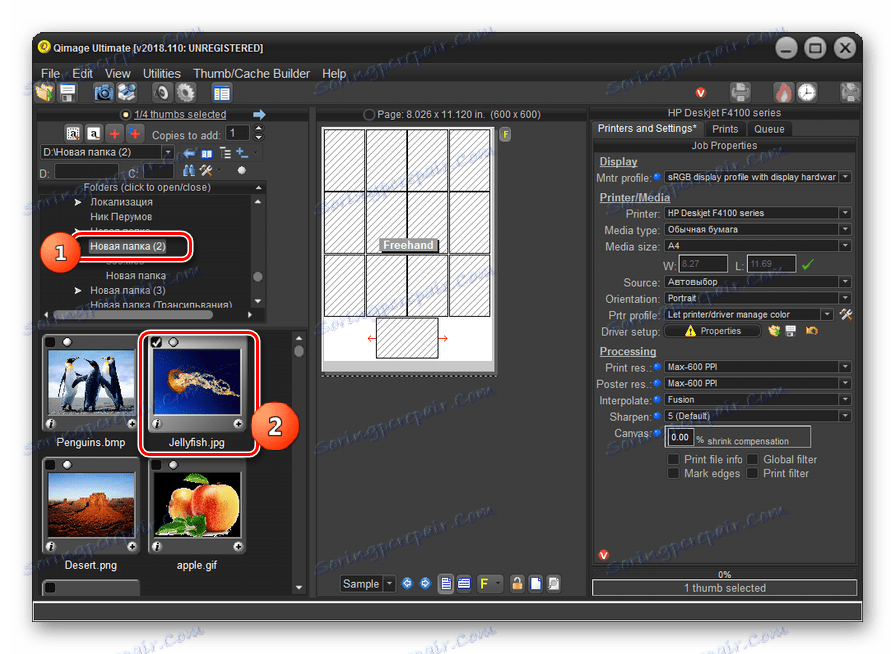This screenshot has height=654, width=895.
Task: Click the blank page icon under the preview
Action: coord(535,583)
